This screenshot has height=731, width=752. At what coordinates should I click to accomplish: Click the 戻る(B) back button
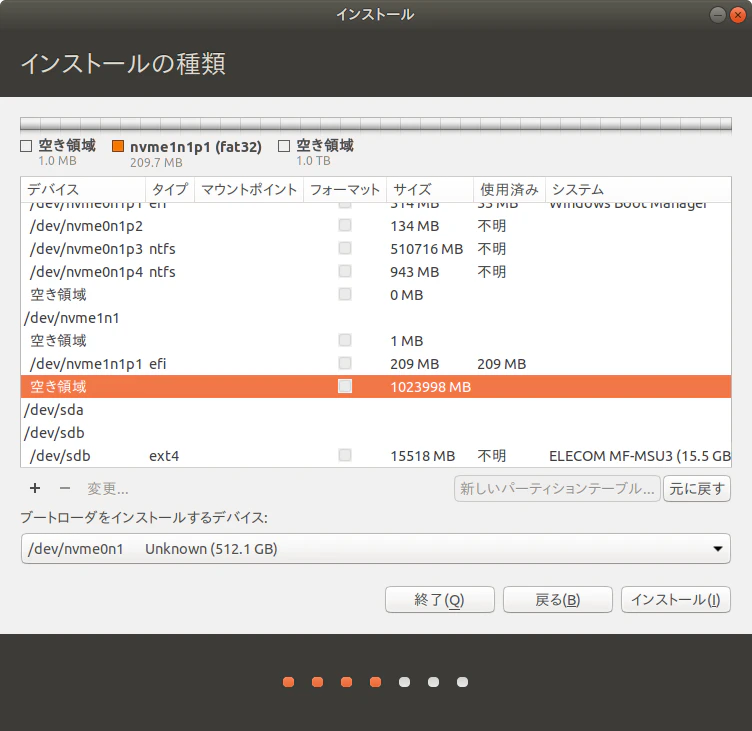[x=557, y=600]
